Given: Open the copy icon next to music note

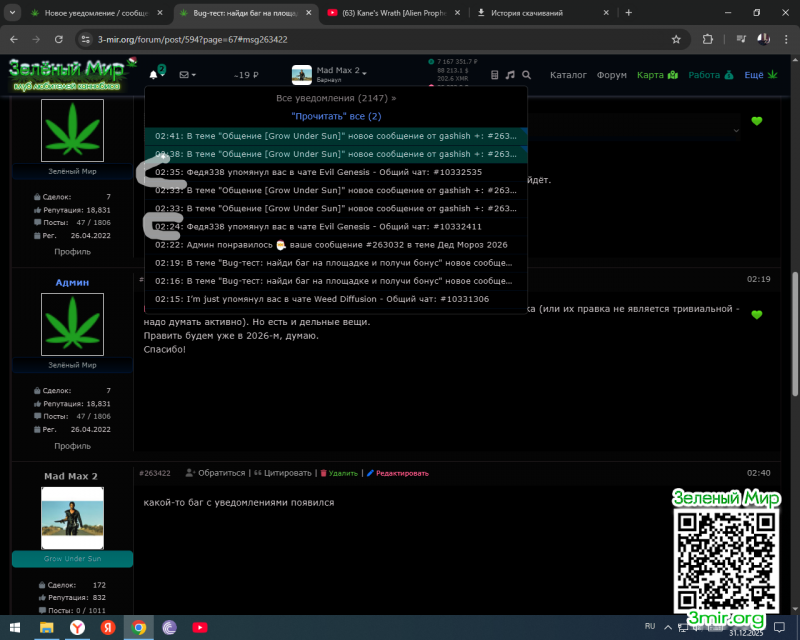Looking at the screenshot, I should (x=493, y=75).
